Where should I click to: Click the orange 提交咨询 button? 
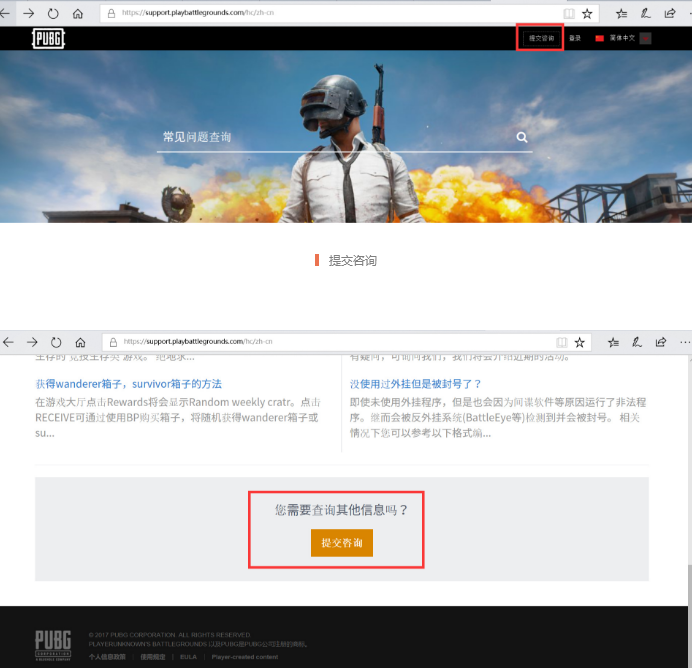click(x=342, y=543)
